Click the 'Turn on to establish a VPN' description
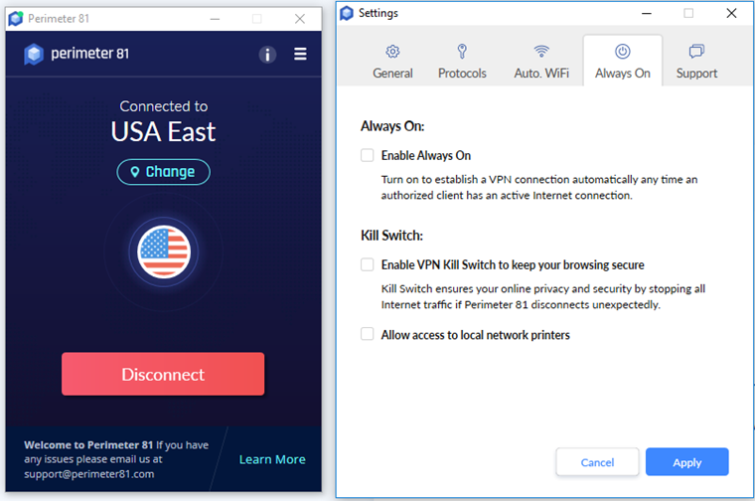The width and height of the screenshot is (755, 501). 539,187
